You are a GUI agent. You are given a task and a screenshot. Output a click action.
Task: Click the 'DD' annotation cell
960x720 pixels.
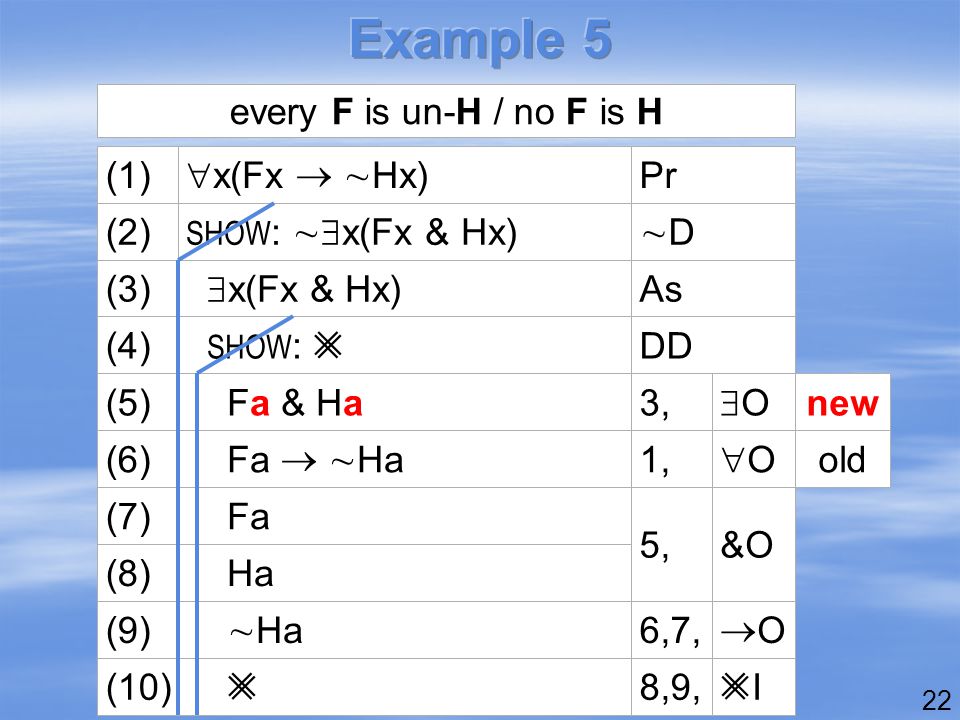pos(666,347)
